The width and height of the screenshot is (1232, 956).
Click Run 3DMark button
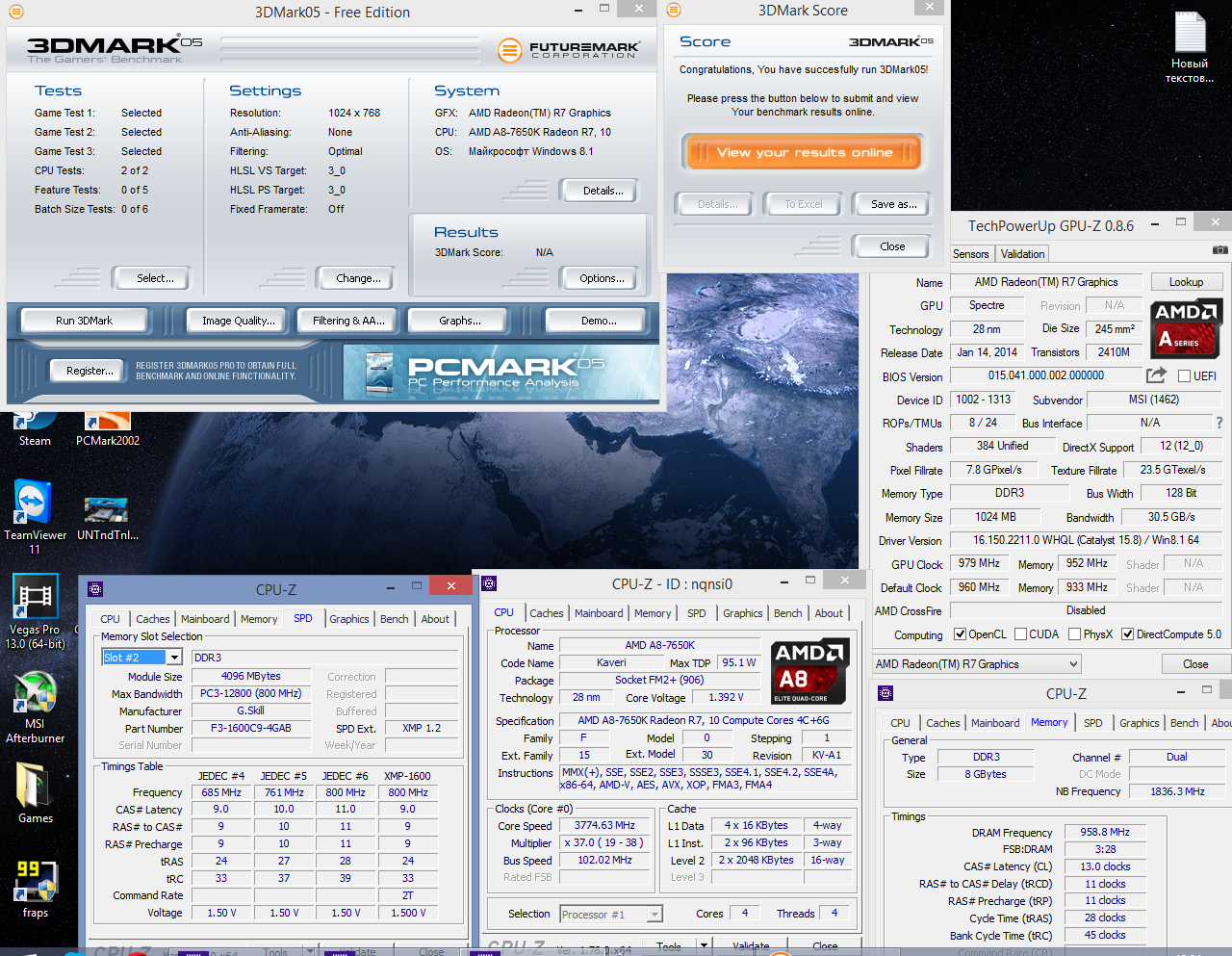point(85,321)
